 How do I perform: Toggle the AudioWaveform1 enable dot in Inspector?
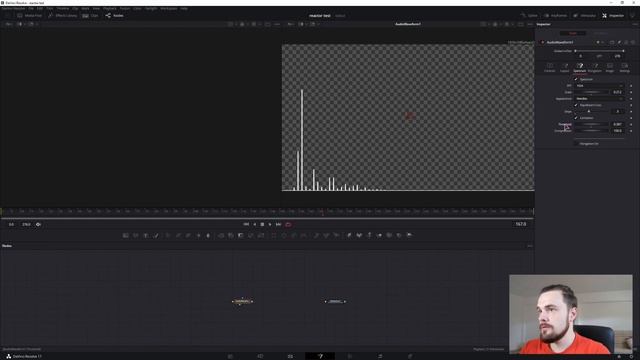point(542,42)
